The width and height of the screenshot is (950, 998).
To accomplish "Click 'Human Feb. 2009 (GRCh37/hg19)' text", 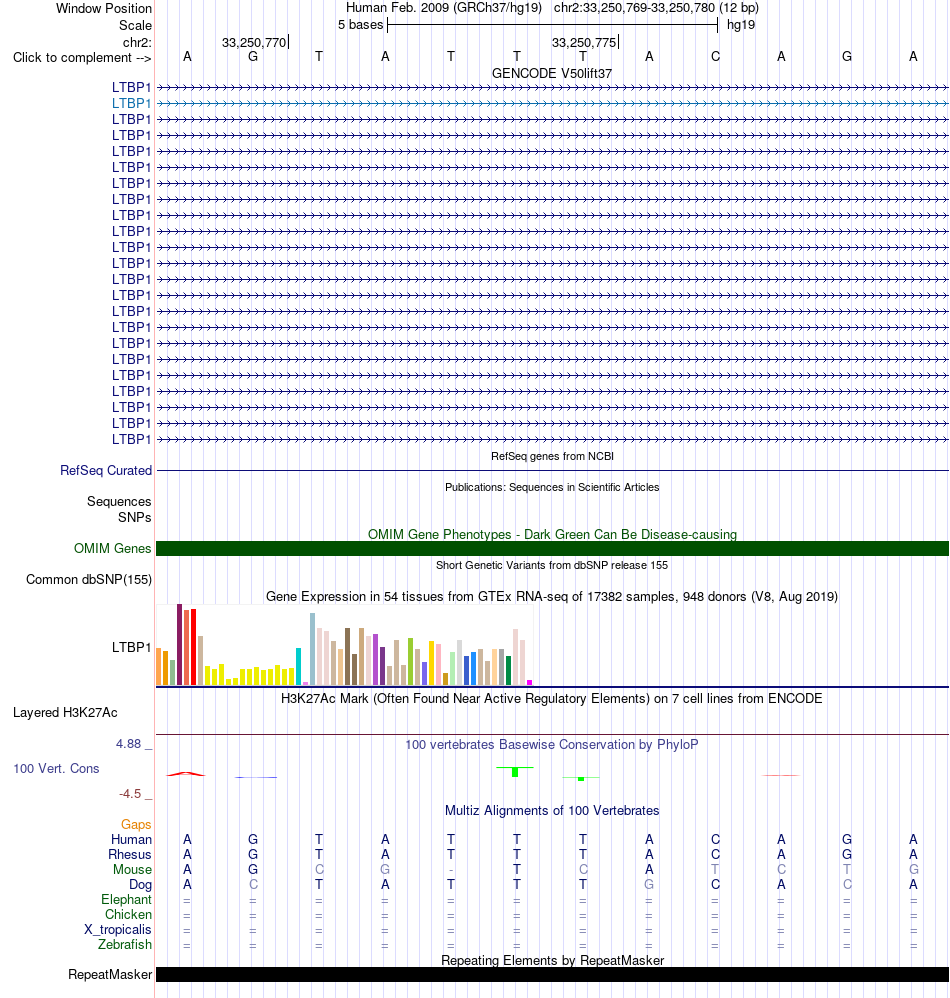I will click(444, 8).
